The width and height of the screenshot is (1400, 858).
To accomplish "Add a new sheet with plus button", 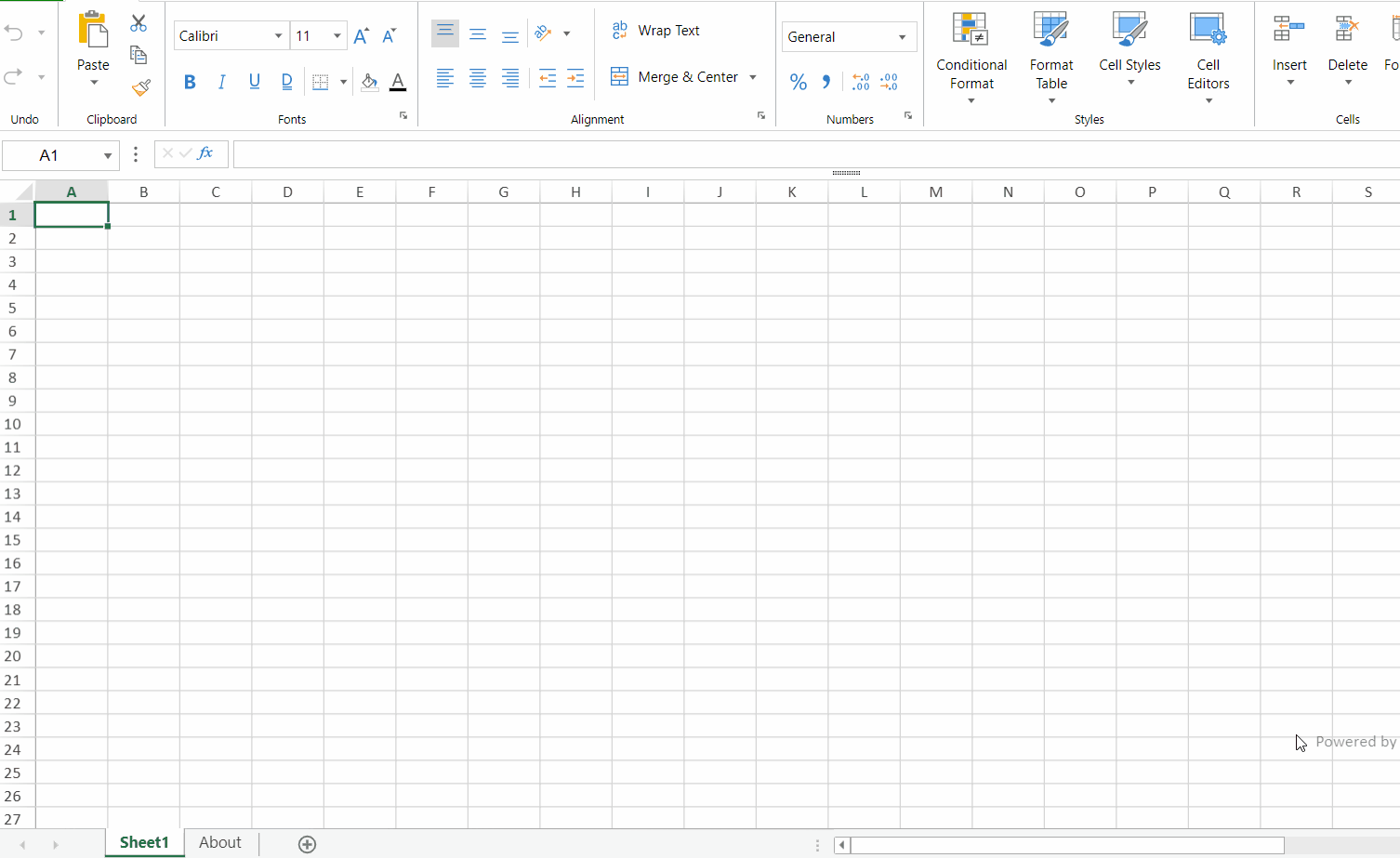I will coord(307,844).
